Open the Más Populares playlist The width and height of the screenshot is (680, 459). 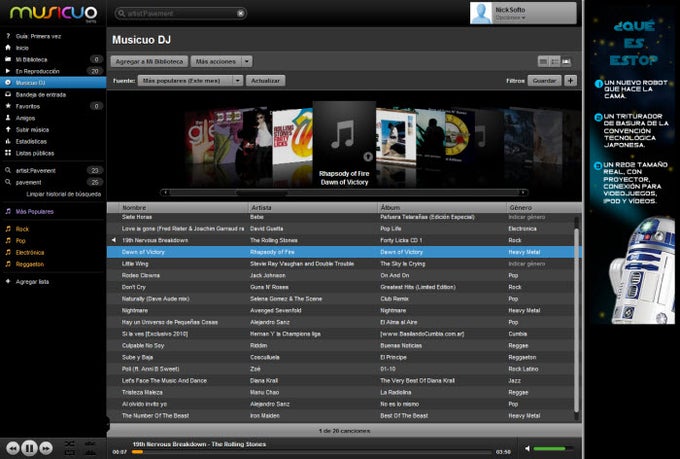coord(34,212)
